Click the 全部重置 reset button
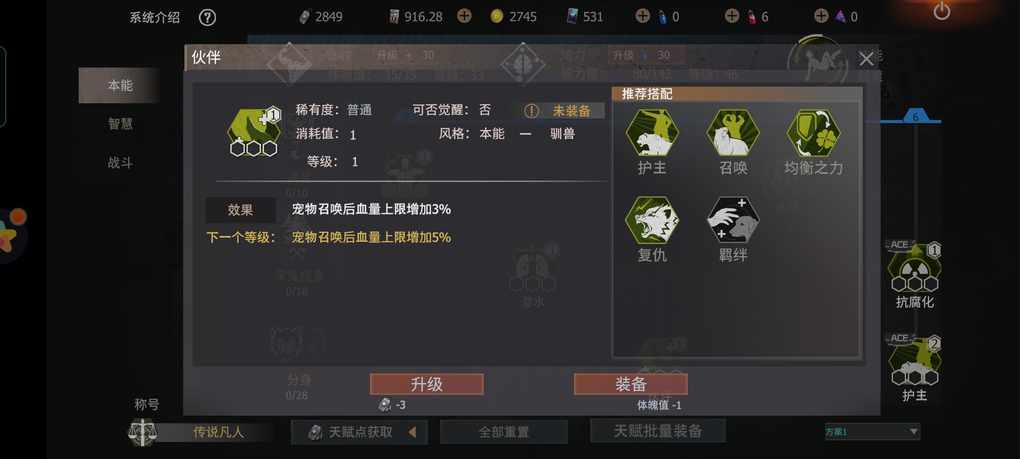This screenshot has width=1020, height=459. 503,432
